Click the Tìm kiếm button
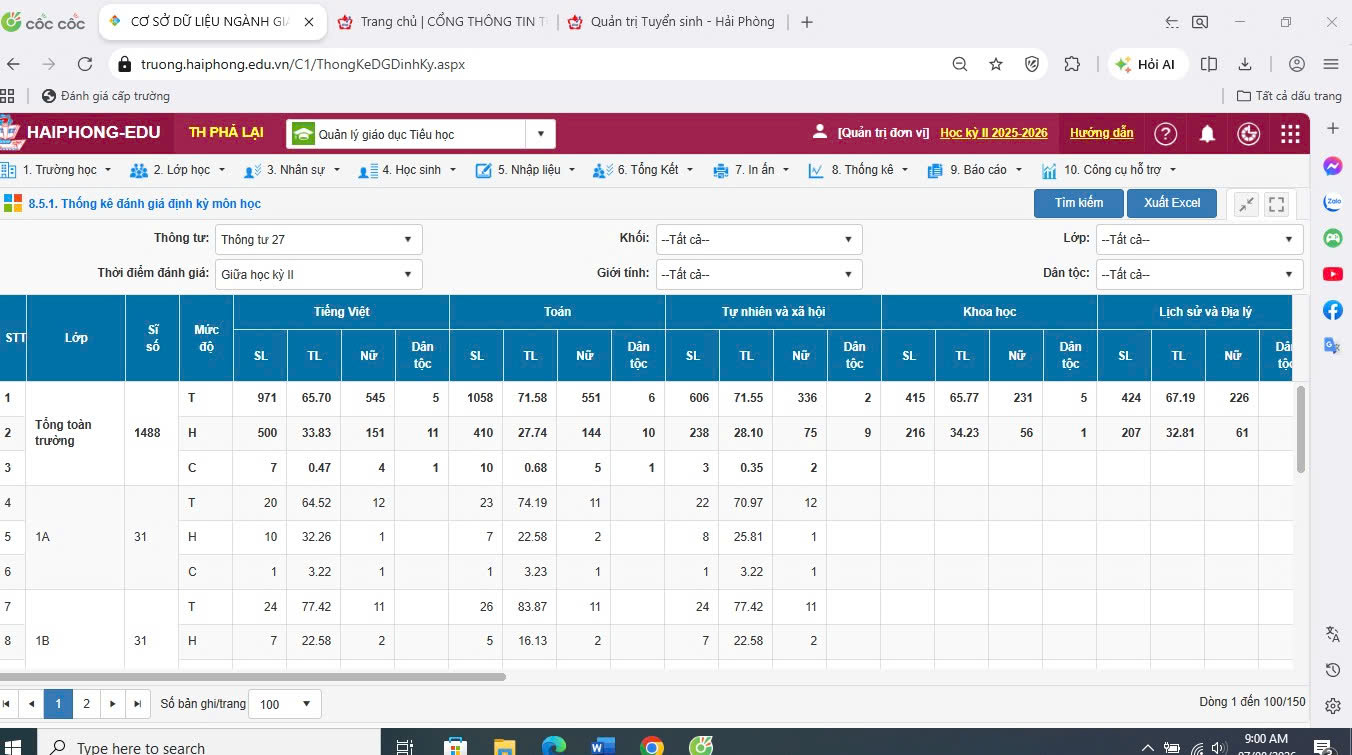Screen dimensions: 1352x755 tap(1079, 203)
